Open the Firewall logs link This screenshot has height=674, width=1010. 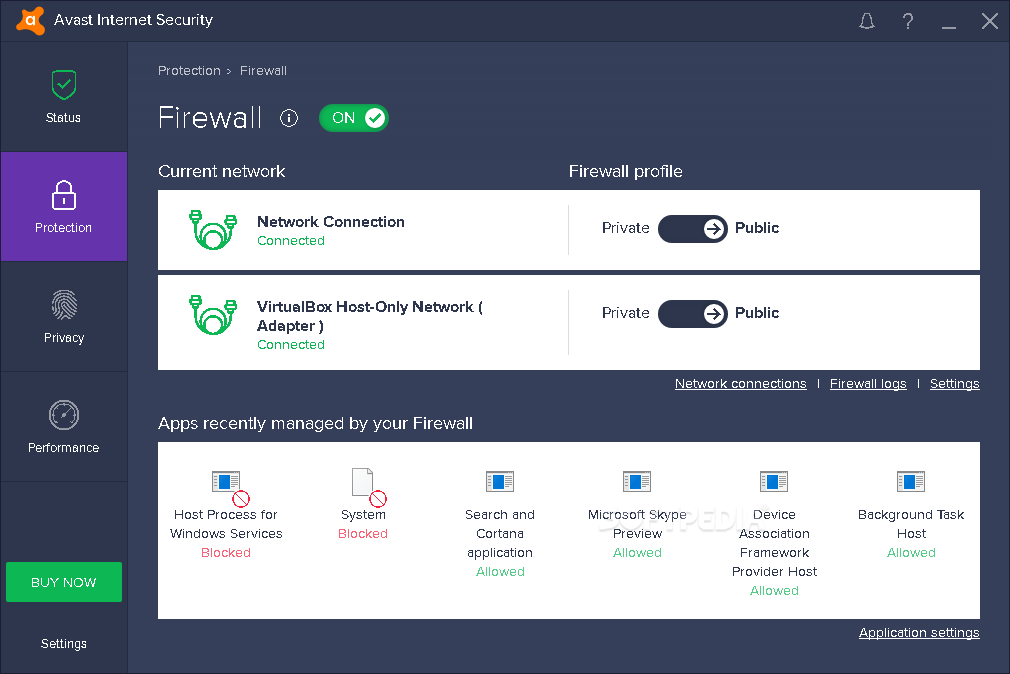point(868,384)
